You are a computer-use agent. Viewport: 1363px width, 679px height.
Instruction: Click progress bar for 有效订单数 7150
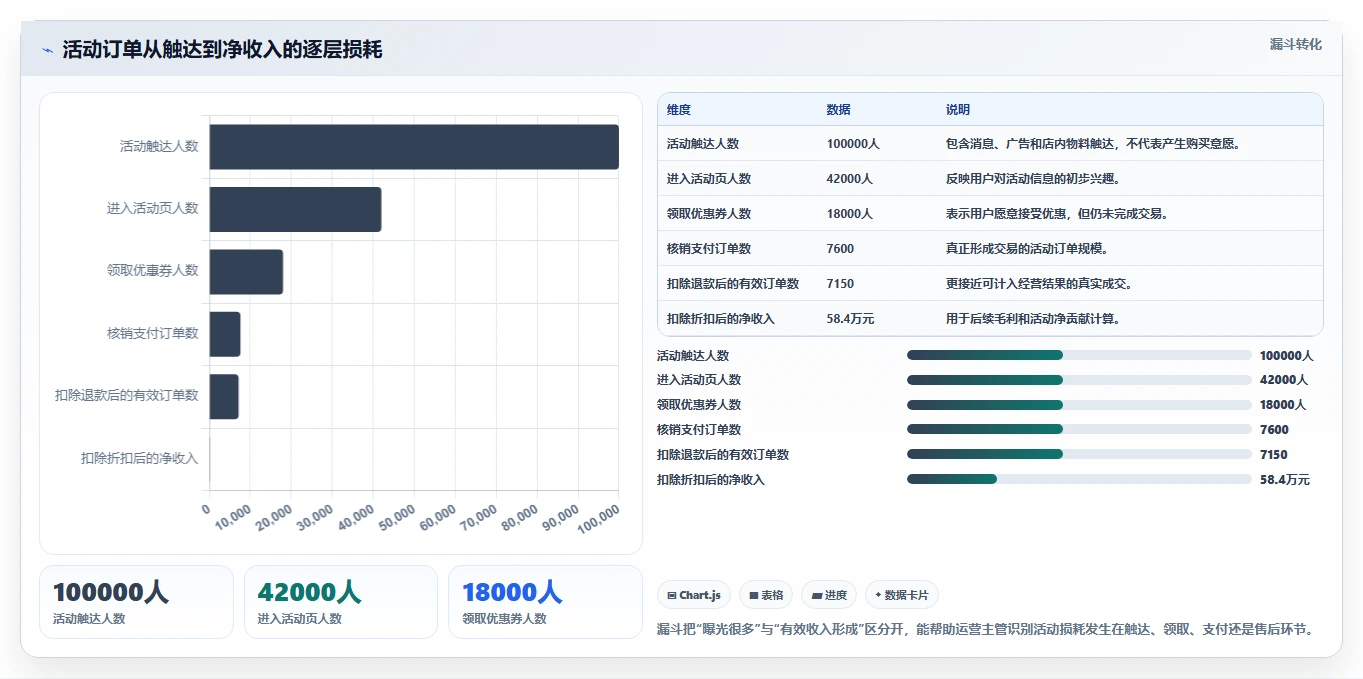(1079, 454)
